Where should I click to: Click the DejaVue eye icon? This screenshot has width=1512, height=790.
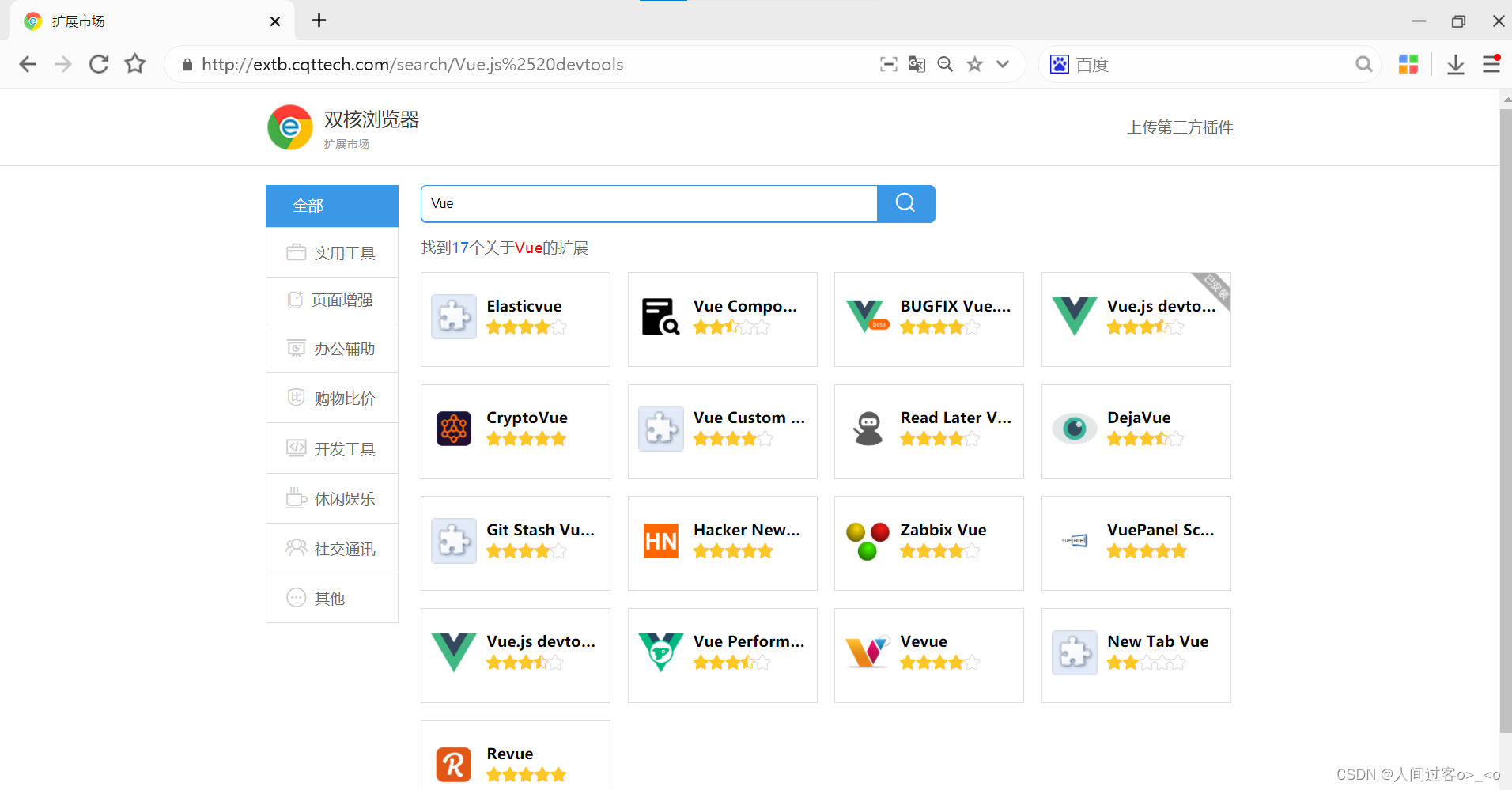tap(1074, 428)
